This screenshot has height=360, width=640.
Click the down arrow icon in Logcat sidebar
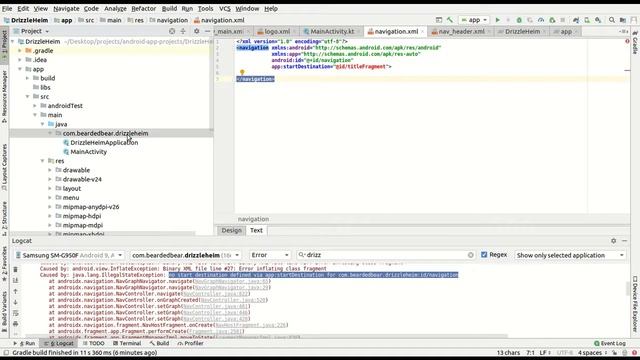point(16,302)
